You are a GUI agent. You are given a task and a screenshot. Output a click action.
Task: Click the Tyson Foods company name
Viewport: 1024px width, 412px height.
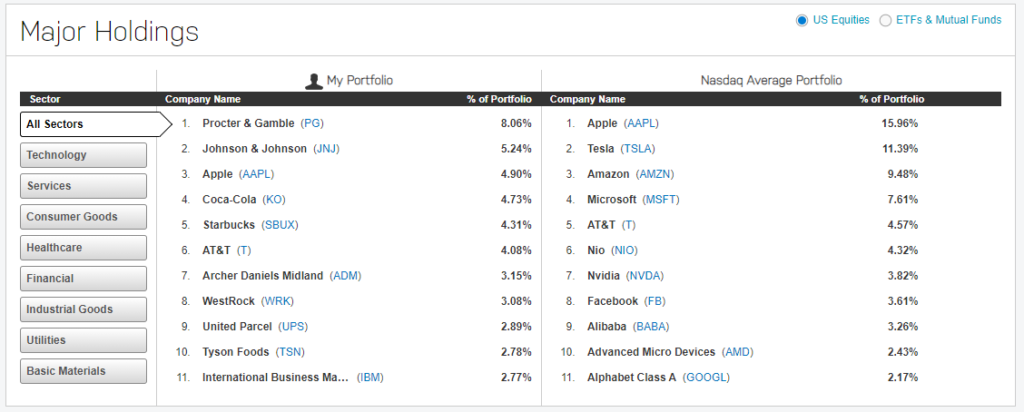pyautogui.click(x=236, y=352)
